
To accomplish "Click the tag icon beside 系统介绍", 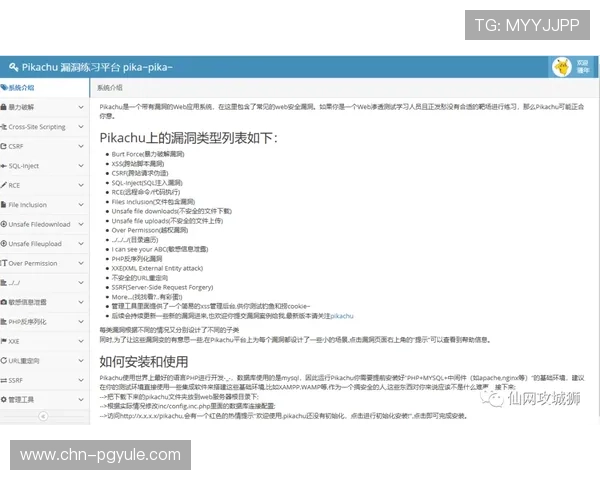I will coord(4,88).
